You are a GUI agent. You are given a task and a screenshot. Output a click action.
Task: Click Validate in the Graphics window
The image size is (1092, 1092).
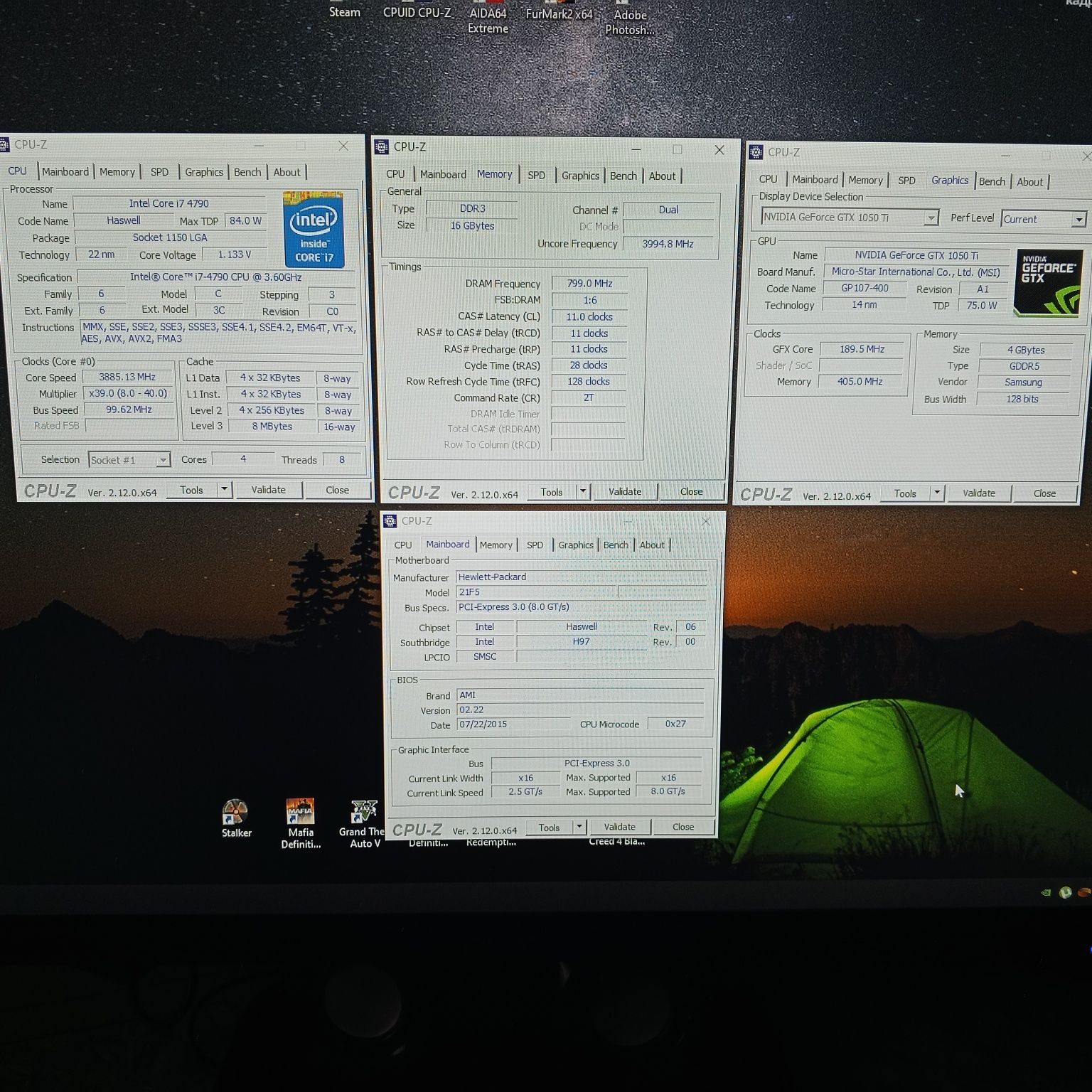979,493
